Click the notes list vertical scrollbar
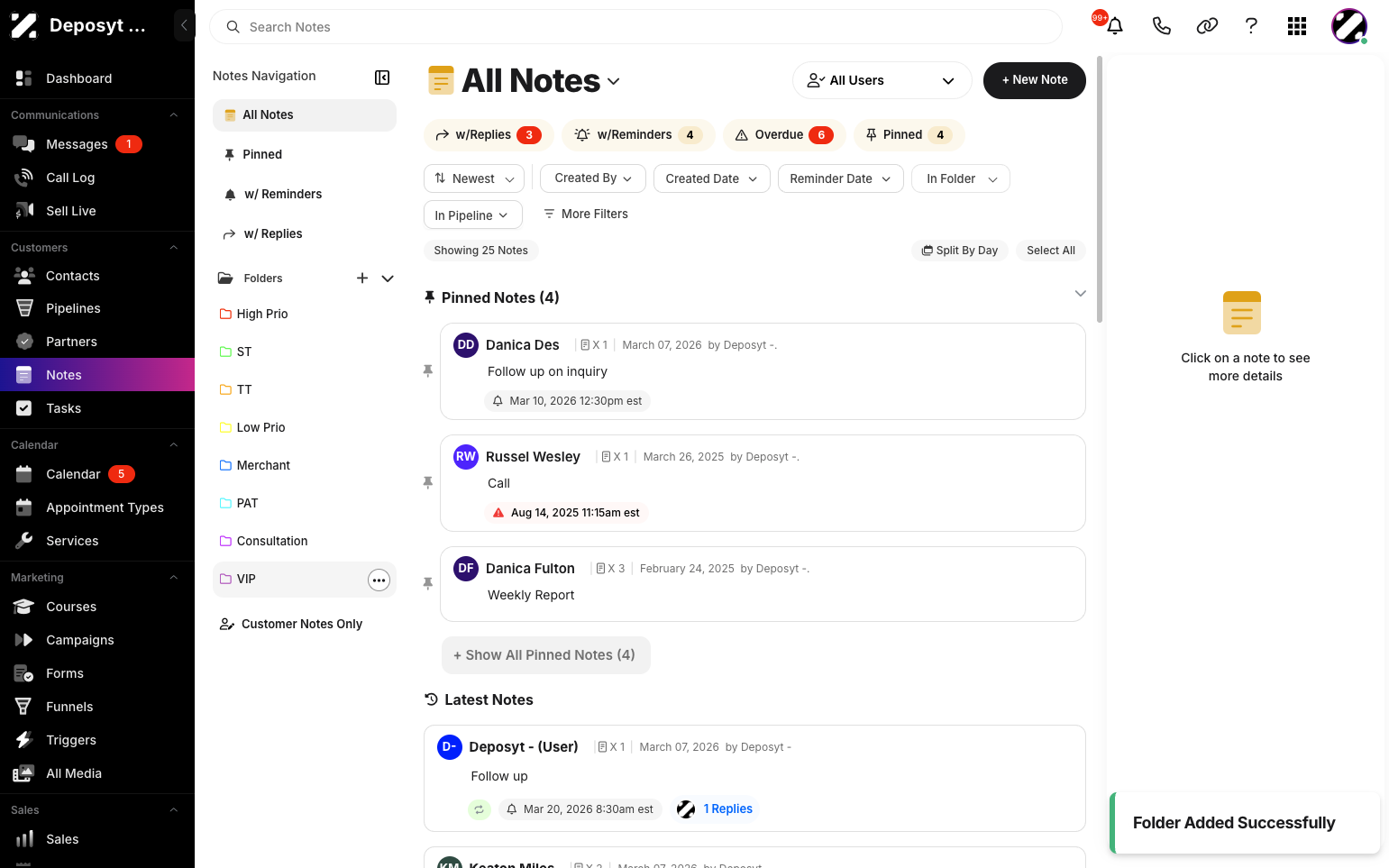The height and width of the screenshot is (868, 1389). point(1099,188)
